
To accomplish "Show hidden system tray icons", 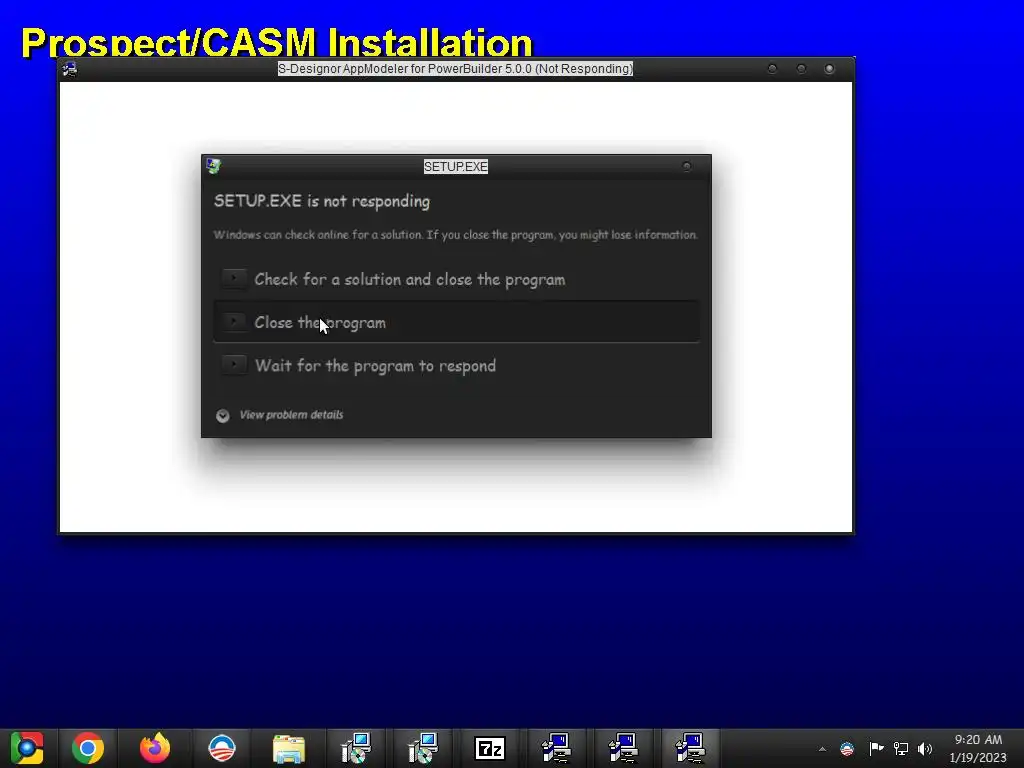I will point(822,749).
